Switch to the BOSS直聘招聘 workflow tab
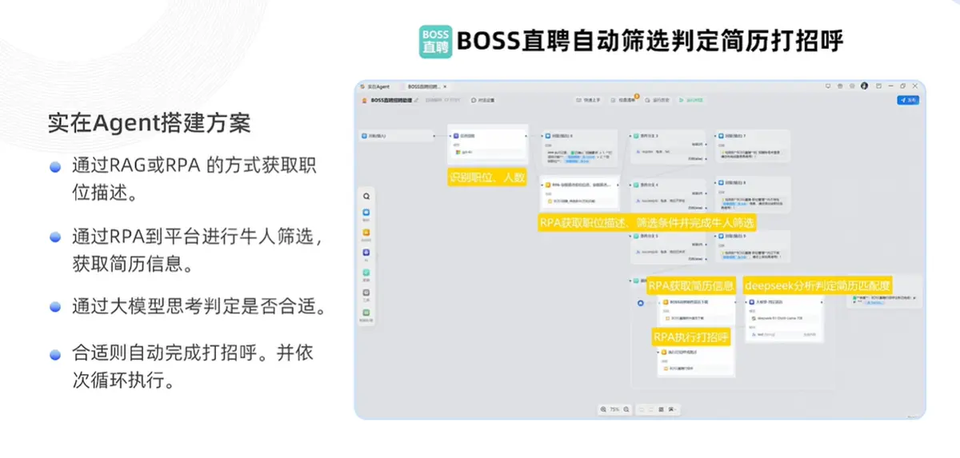This screenshot has width=960, height=458. point(424,86)
